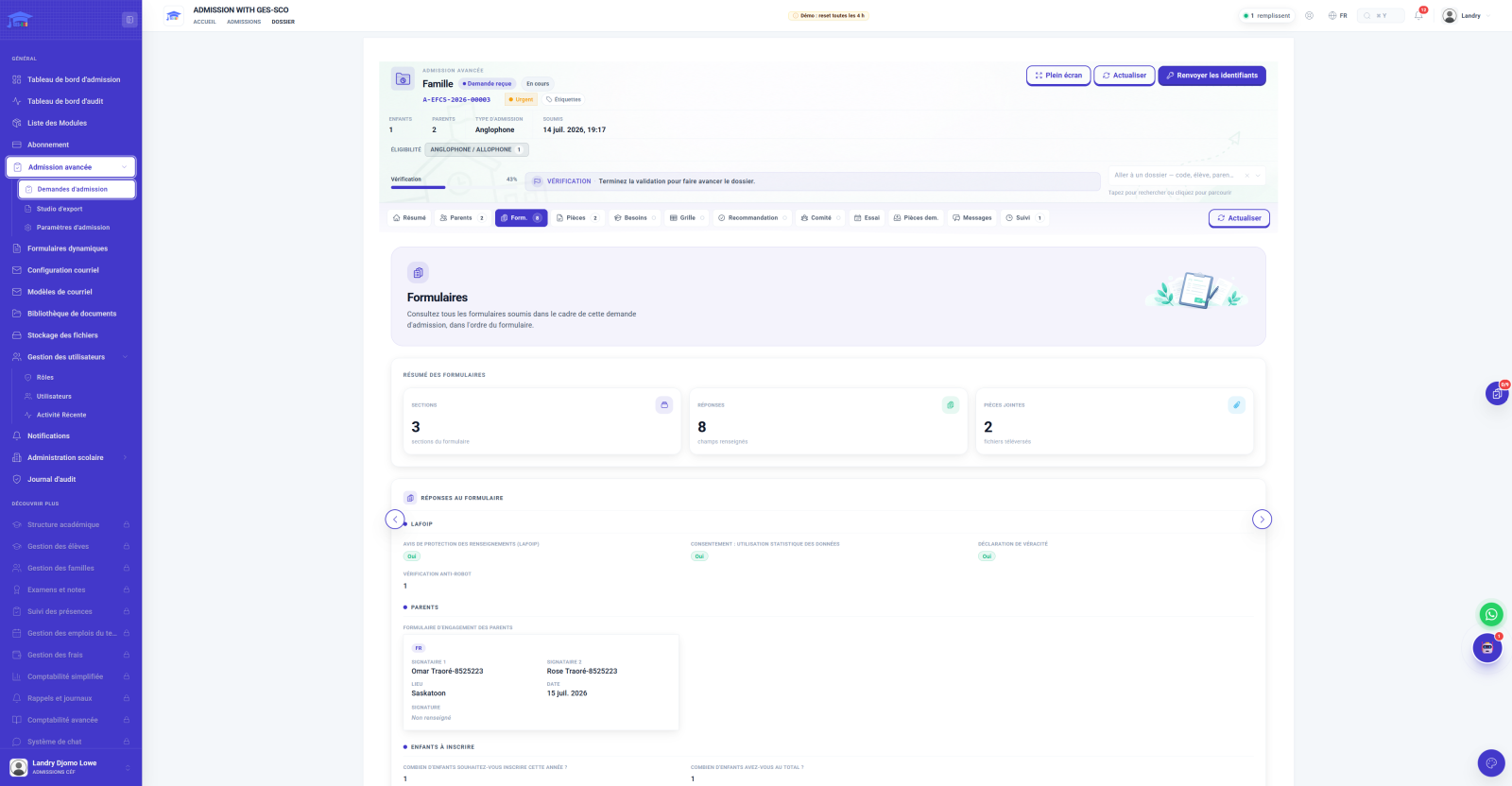Switch to the Grille tab

(x=687, y=218)
